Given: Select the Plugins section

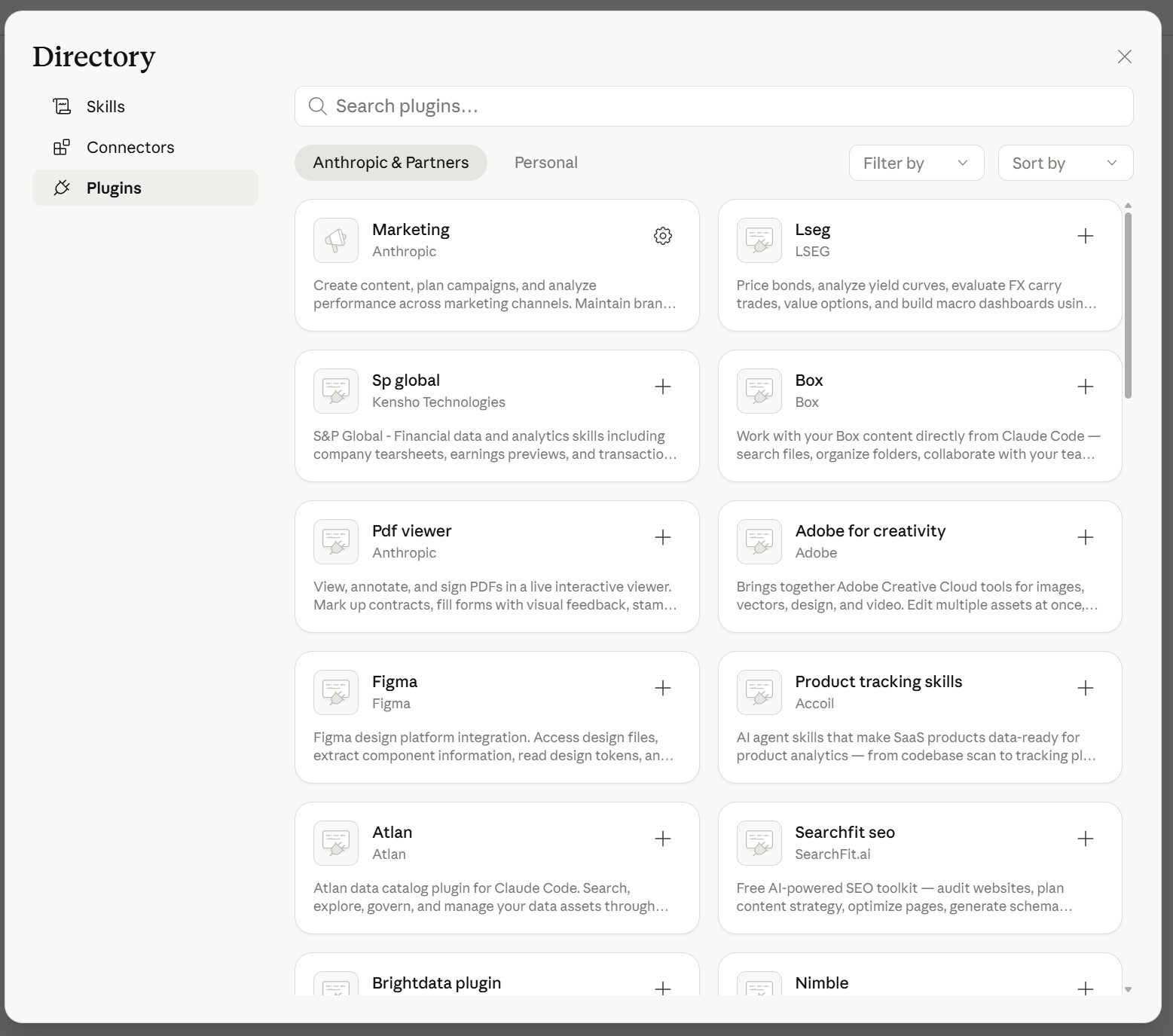Looking at the screenshot, I should [145, 188].
